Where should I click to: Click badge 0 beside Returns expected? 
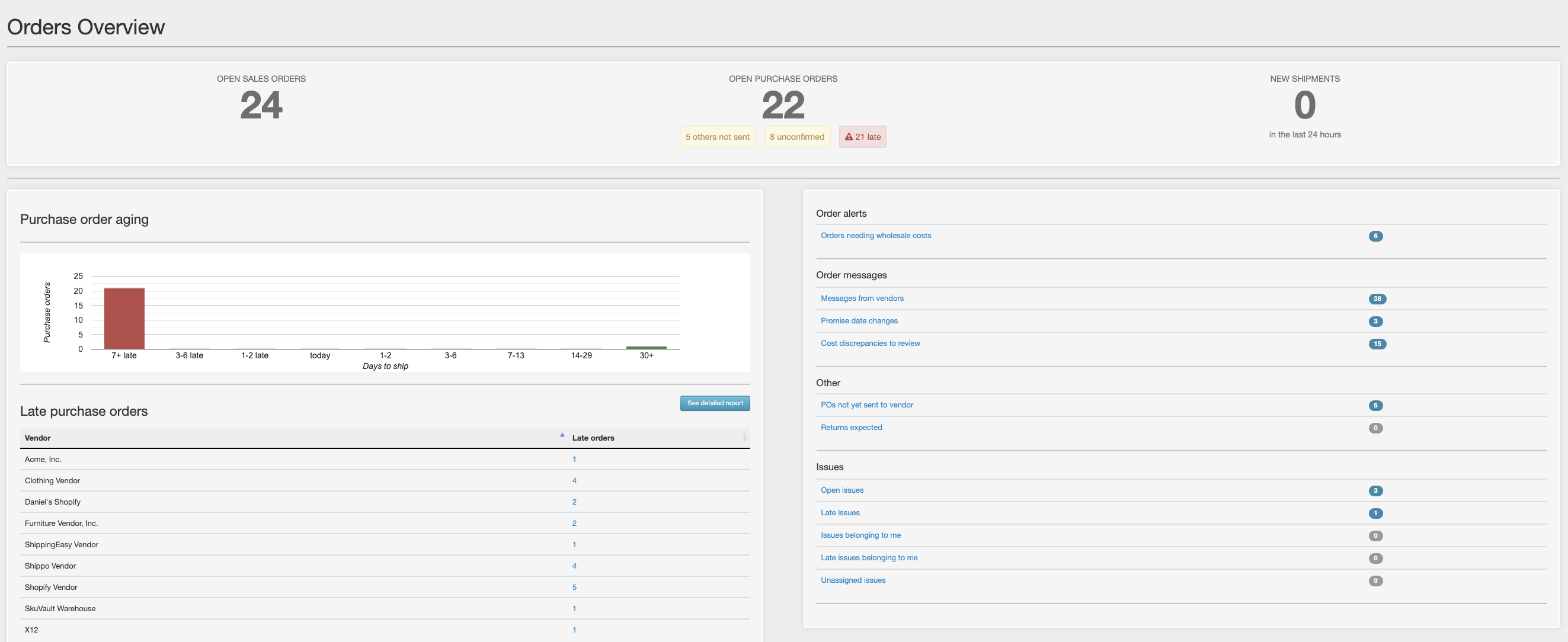click(x=1375, y=428)
